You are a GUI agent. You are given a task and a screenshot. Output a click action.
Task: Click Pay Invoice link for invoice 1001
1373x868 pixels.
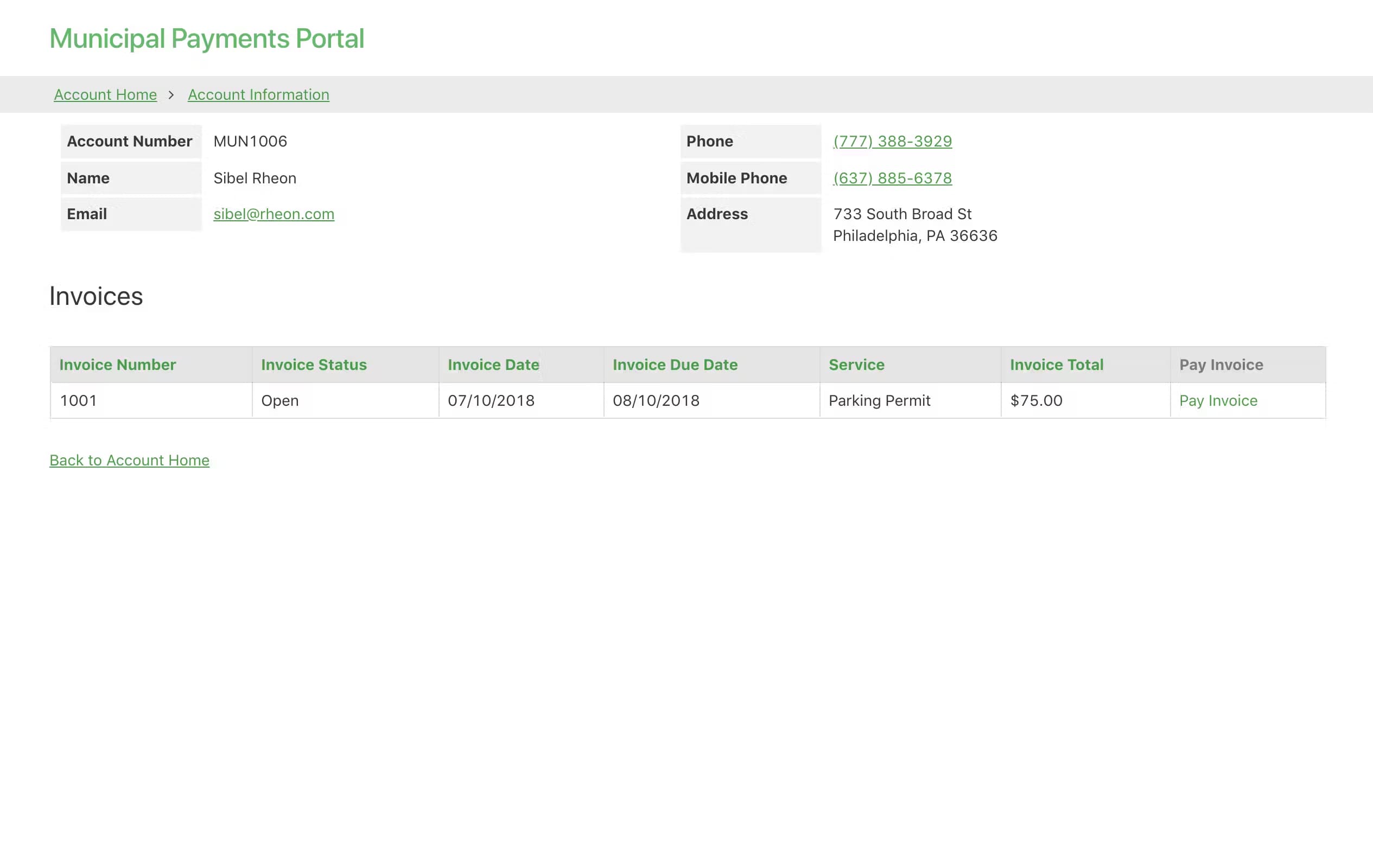[1218, 401]
